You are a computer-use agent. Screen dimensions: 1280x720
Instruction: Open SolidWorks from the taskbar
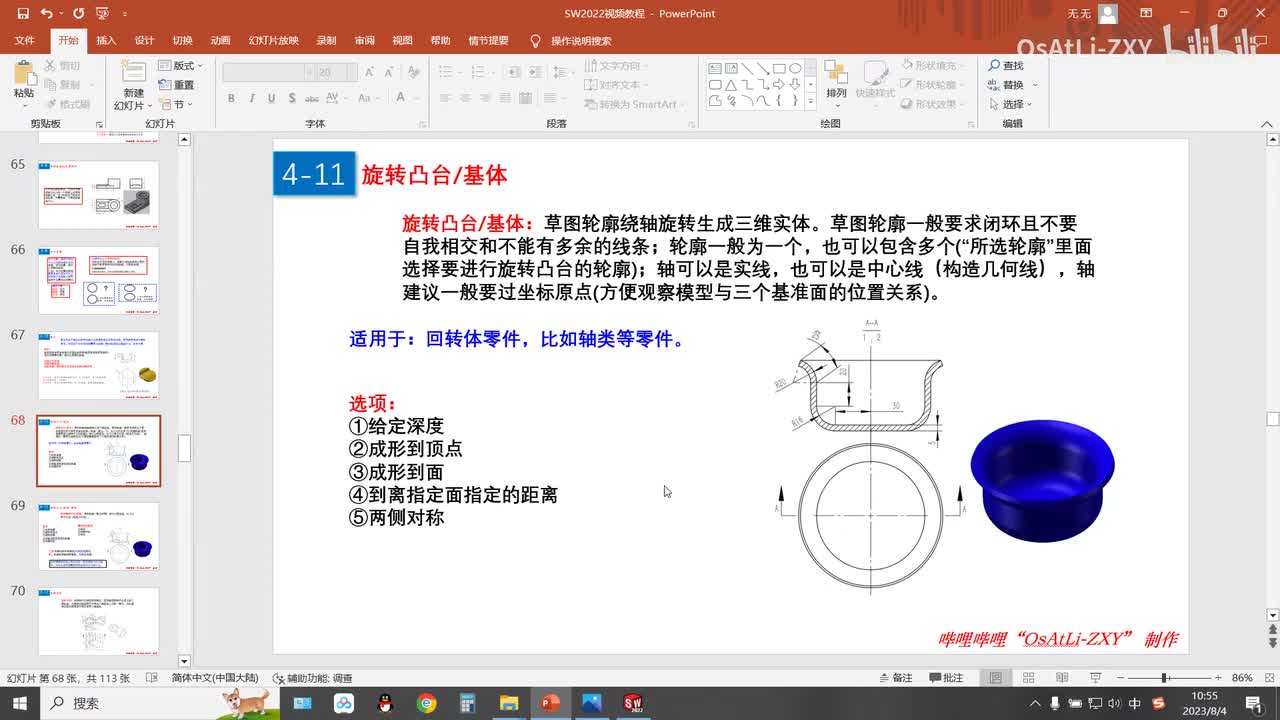tap(632, 703)
